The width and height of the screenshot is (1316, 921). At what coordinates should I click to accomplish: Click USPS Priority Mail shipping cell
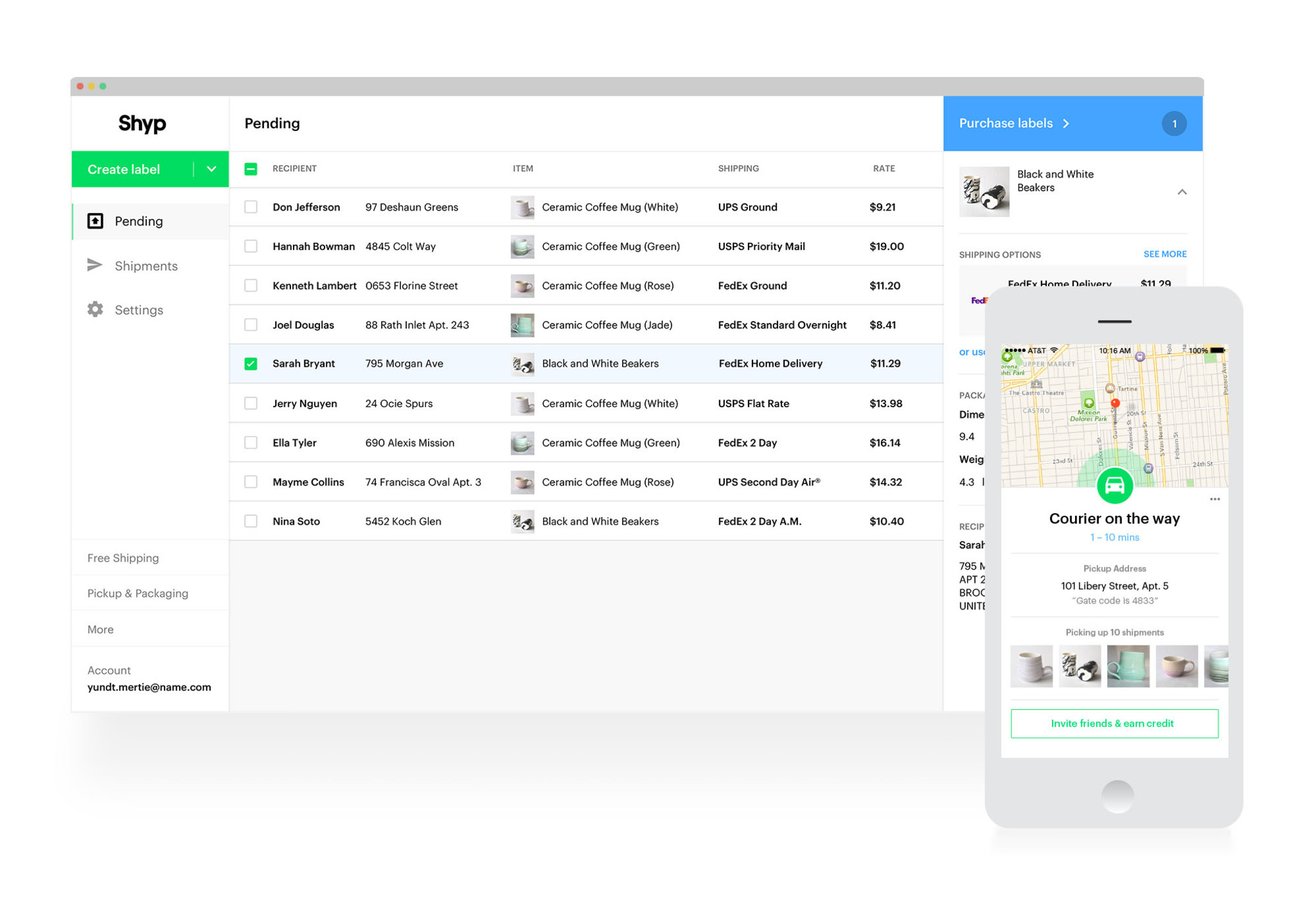coord(761,246)
